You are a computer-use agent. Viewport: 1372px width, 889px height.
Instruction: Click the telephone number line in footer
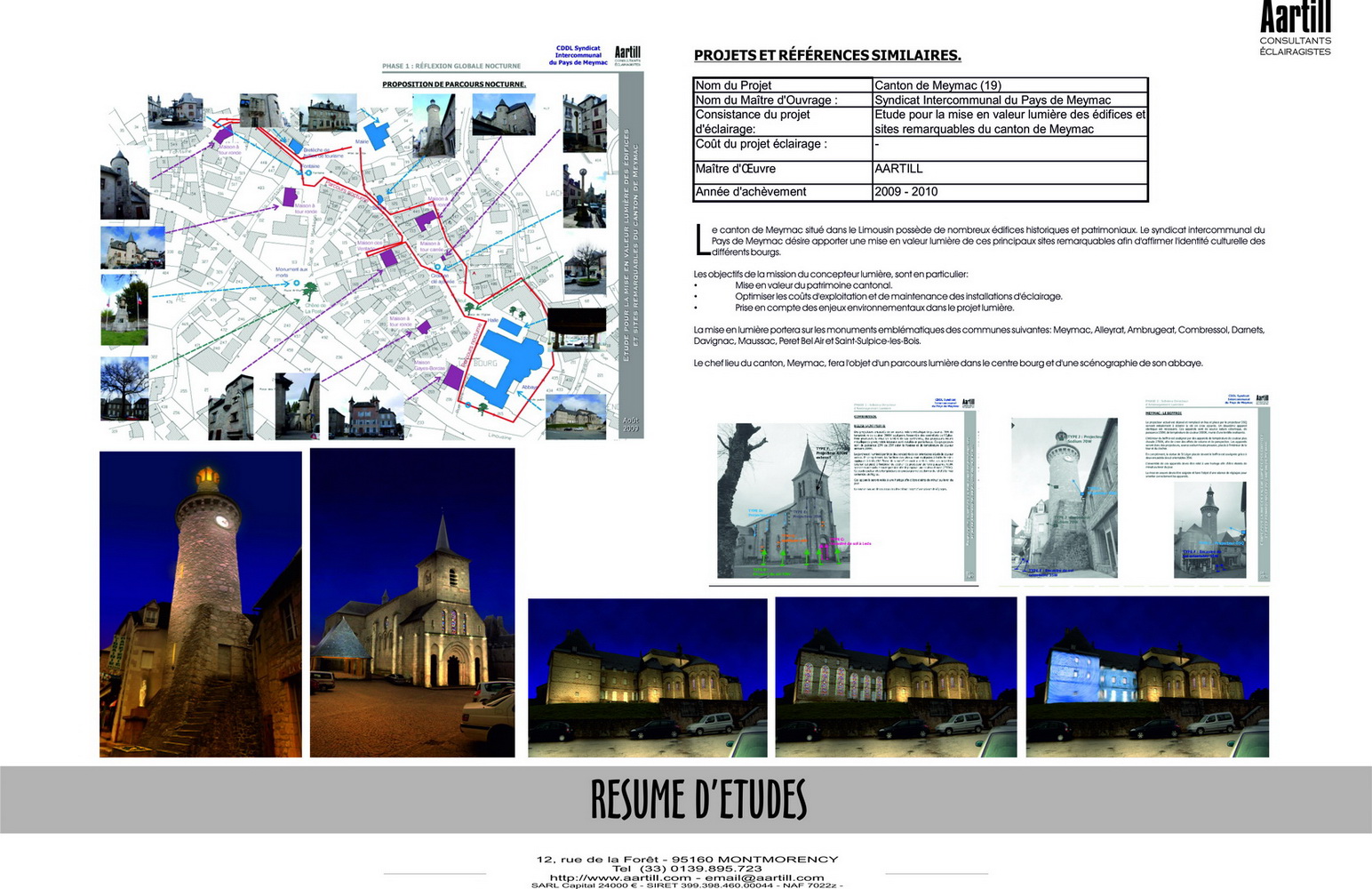point(687,869)
